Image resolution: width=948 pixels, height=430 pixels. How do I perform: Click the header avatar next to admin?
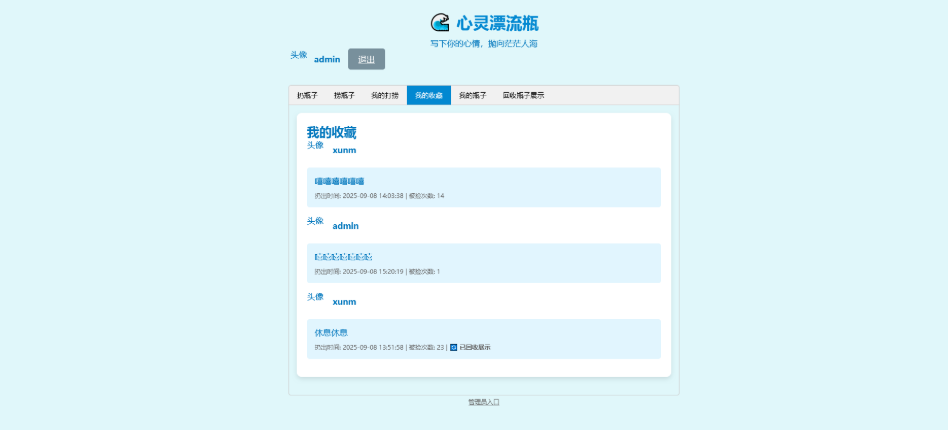point(299,55)
